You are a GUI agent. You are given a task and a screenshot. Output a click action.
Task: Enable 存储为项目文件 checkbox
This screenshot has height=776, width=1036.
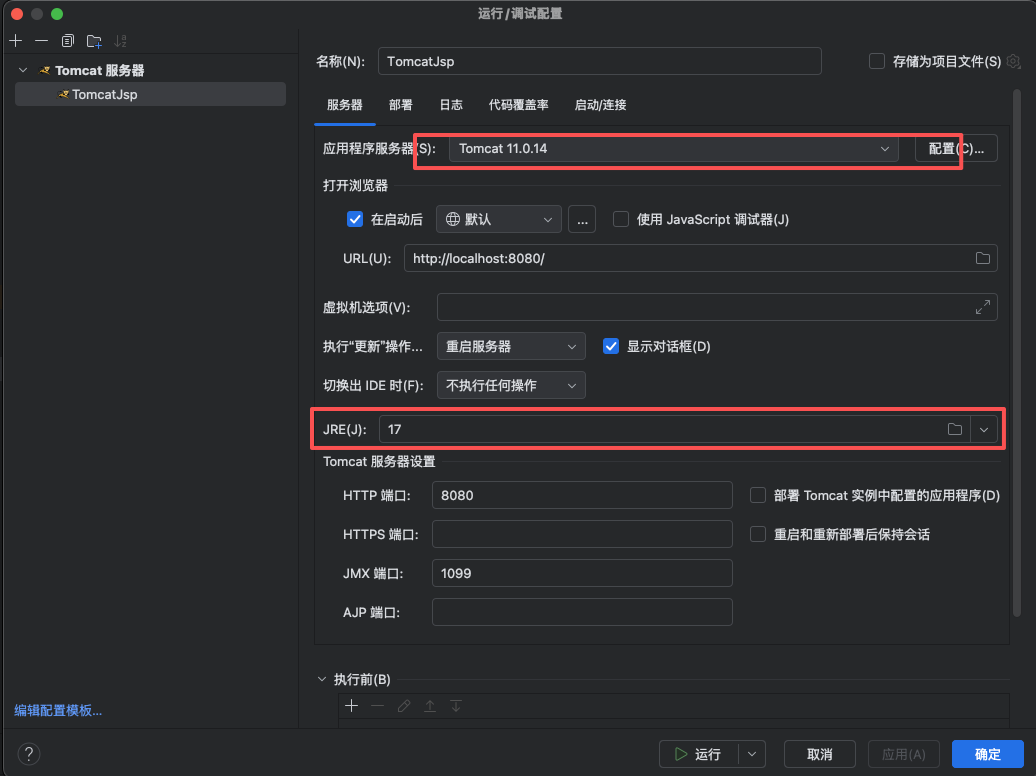tap(877, 61)
